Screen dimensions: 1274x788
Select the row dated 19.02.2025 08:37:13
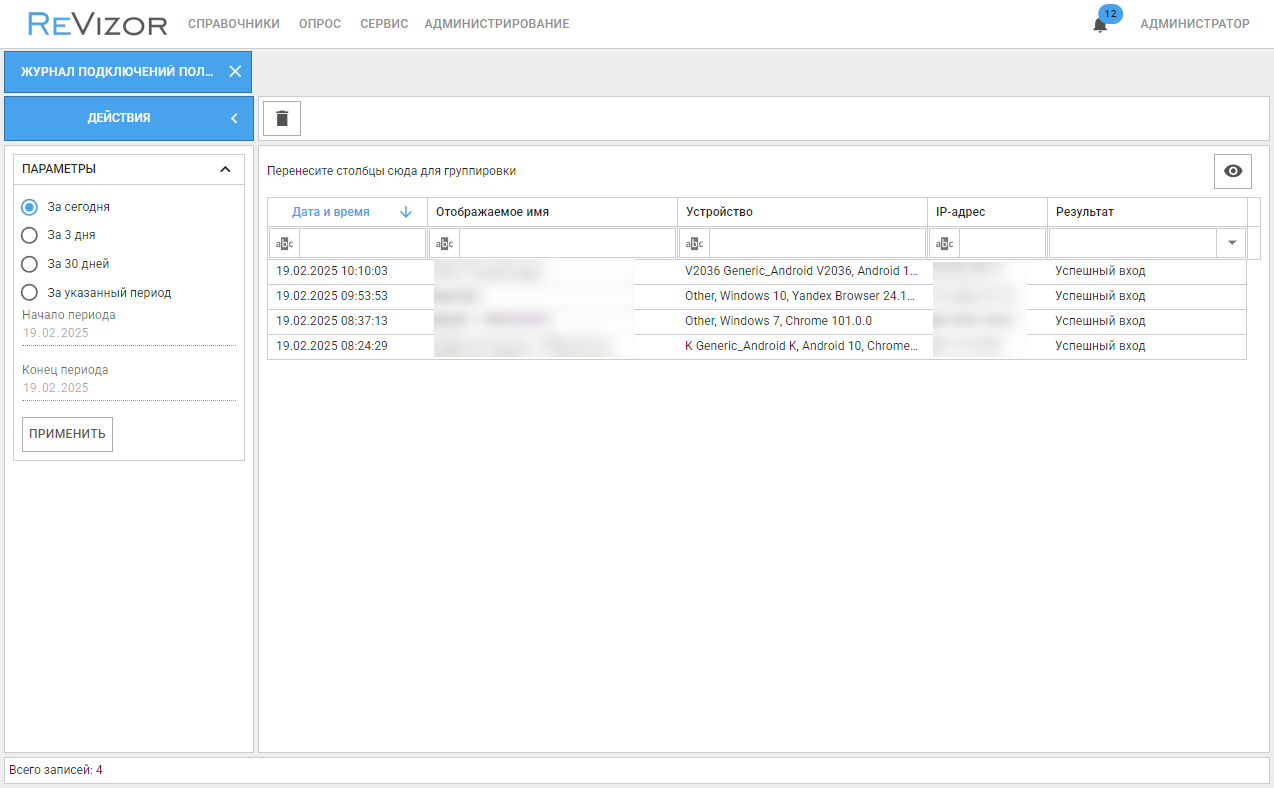coord(757,321)
